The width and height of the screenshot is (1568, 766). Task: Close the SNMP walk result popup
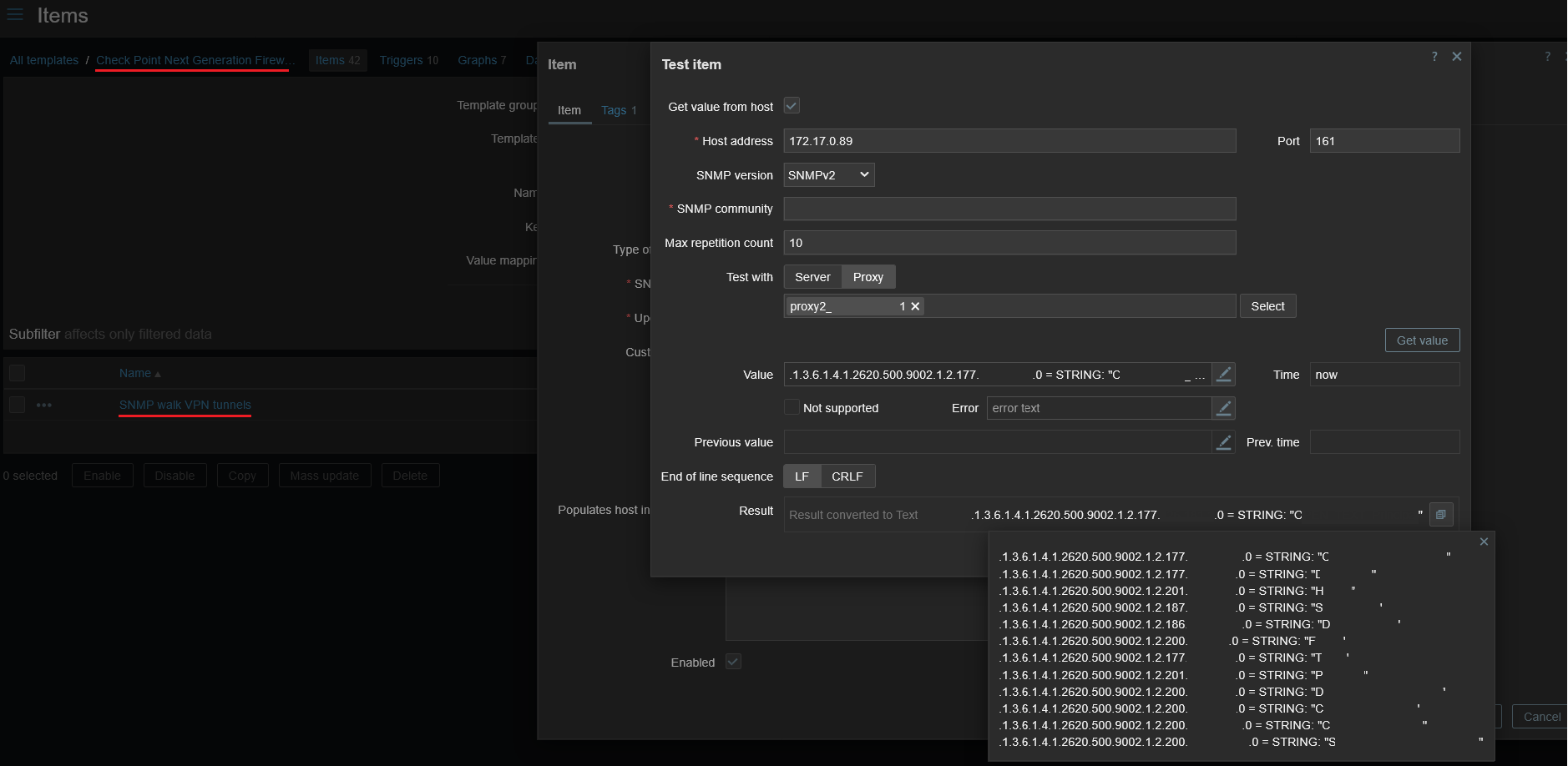click(x=1484, y=542)
